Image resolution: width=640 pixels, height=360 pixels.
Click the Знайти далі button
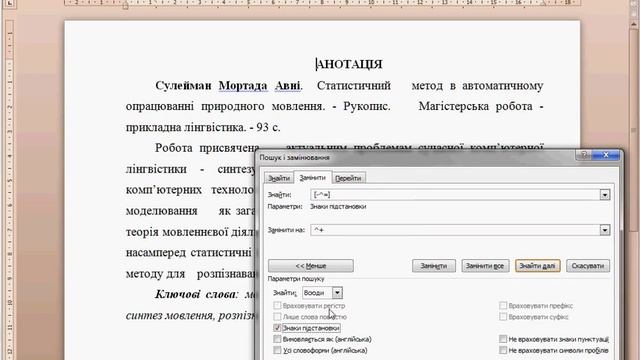pos(537,266)
